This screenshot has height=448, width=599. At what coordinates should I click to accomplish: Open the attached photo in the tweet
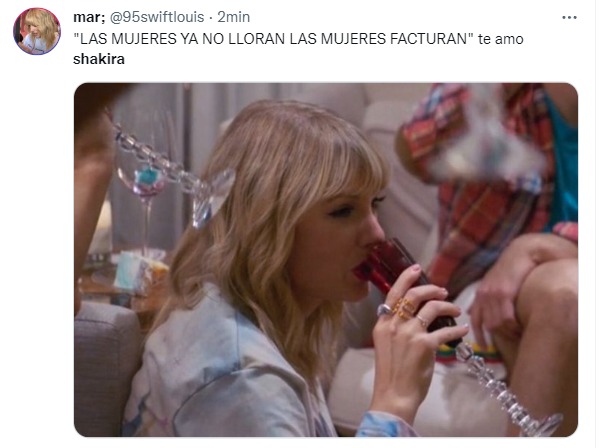point(326,260)
